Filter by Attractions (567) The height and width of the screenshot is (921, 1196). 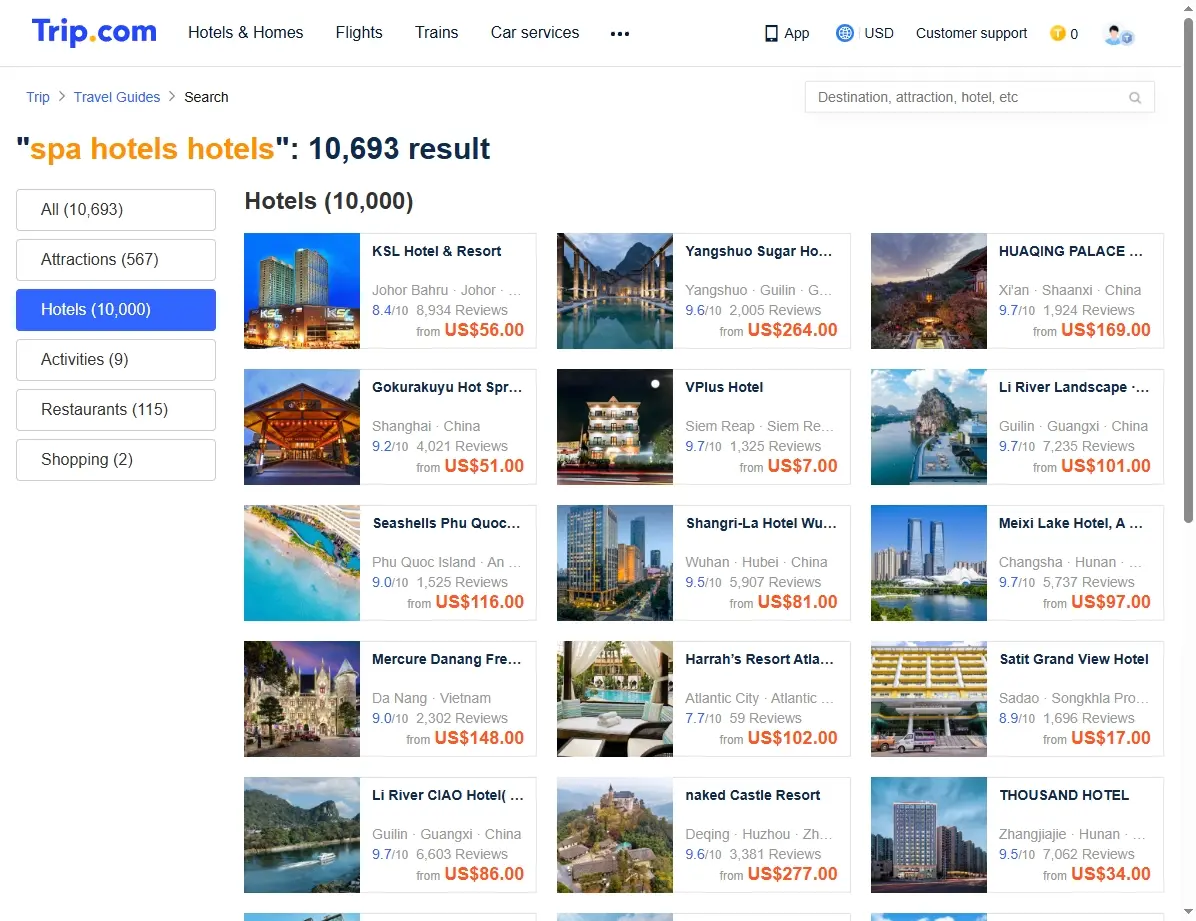(x=116, y=259)
